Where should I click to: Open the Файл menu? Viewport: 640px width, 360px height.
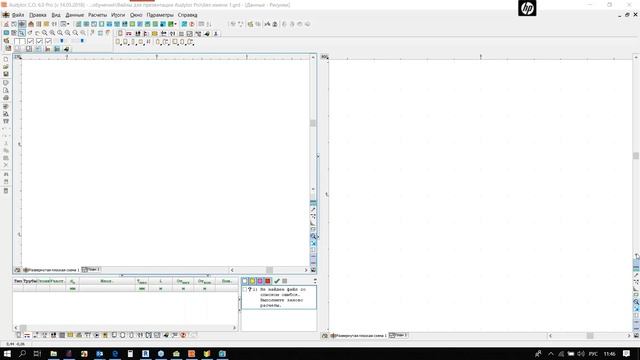(x=18, y=15)
